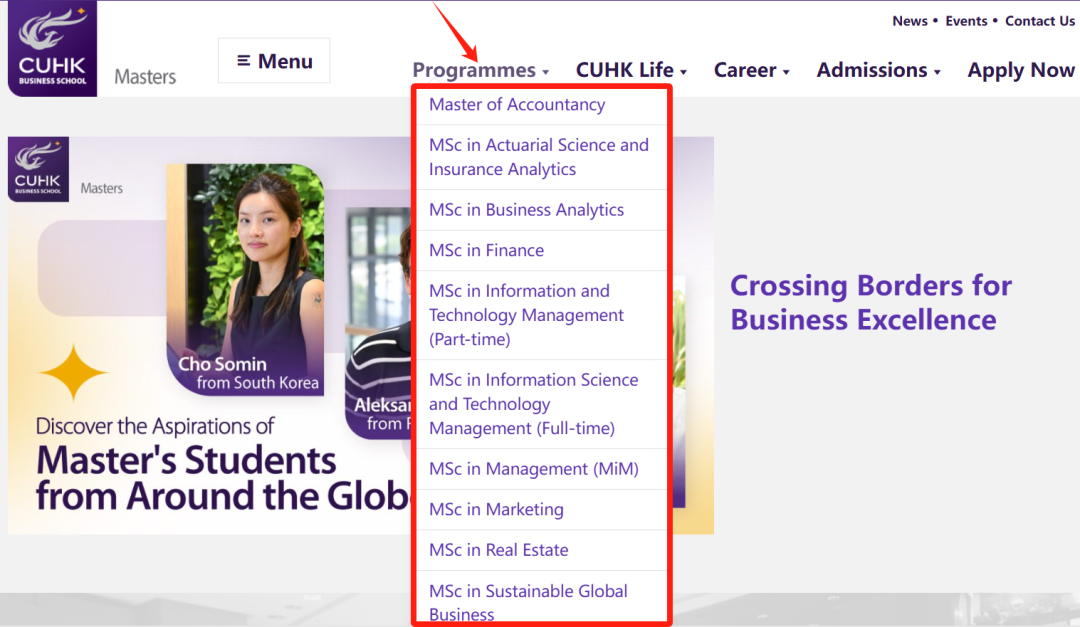The image size is (1080, 627).
Task: Open the hamburger Menu button
Action: pyautogui.click(x=274, y=61)
